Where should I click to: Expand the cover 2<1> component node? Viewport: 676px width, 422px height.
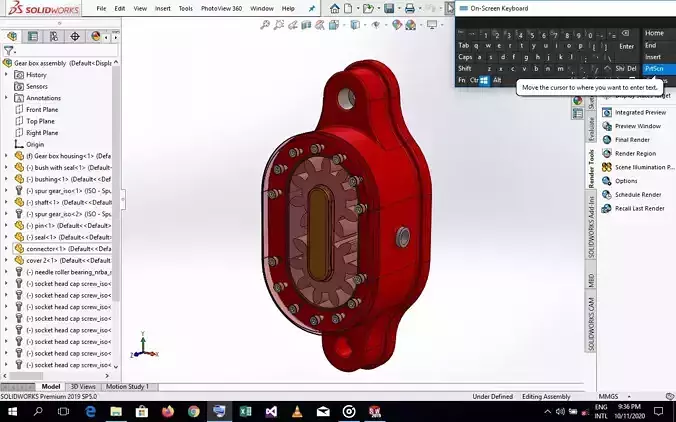(x=6, y=260)
